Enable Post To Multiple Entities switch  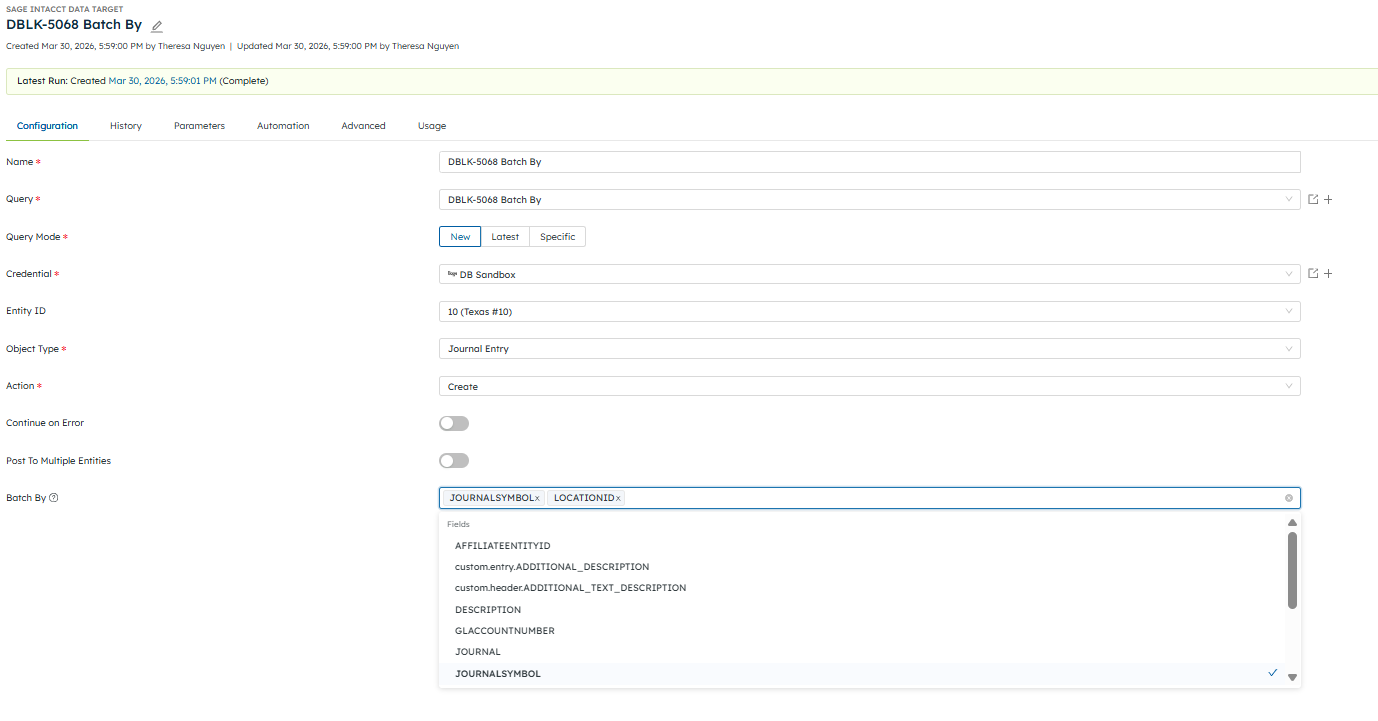point(453,461)
